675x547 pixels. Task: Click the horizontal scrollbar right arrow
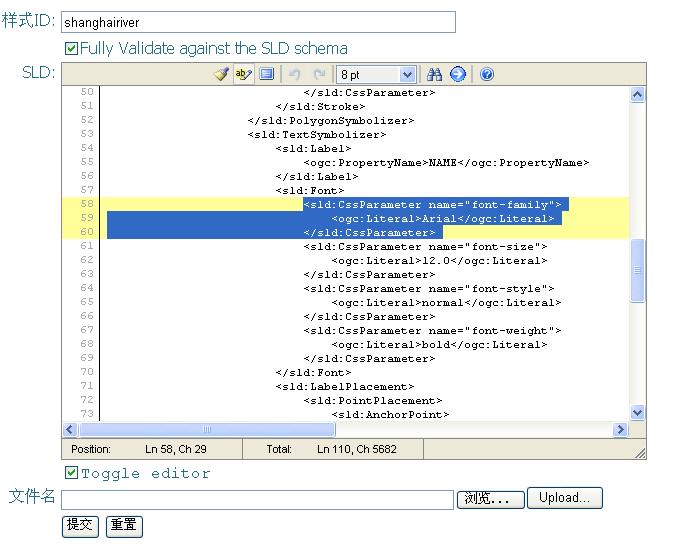620,429
